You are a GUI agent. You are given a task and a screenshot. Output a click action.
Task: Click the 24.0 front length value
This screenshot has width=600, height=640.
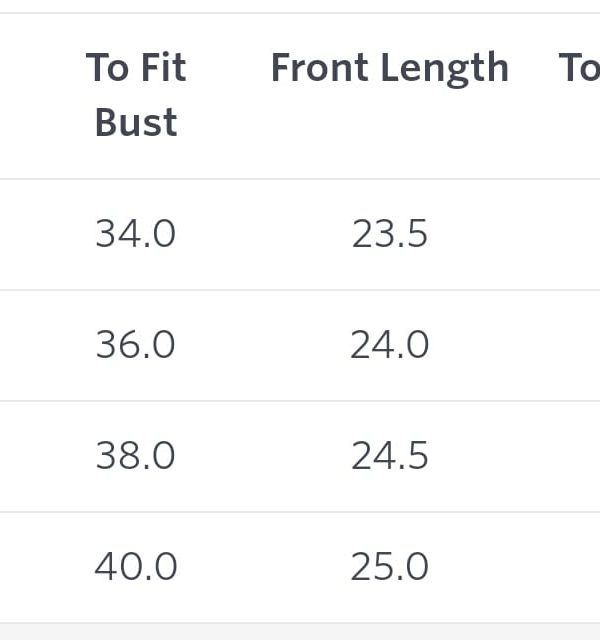click(x=390, y=345)
